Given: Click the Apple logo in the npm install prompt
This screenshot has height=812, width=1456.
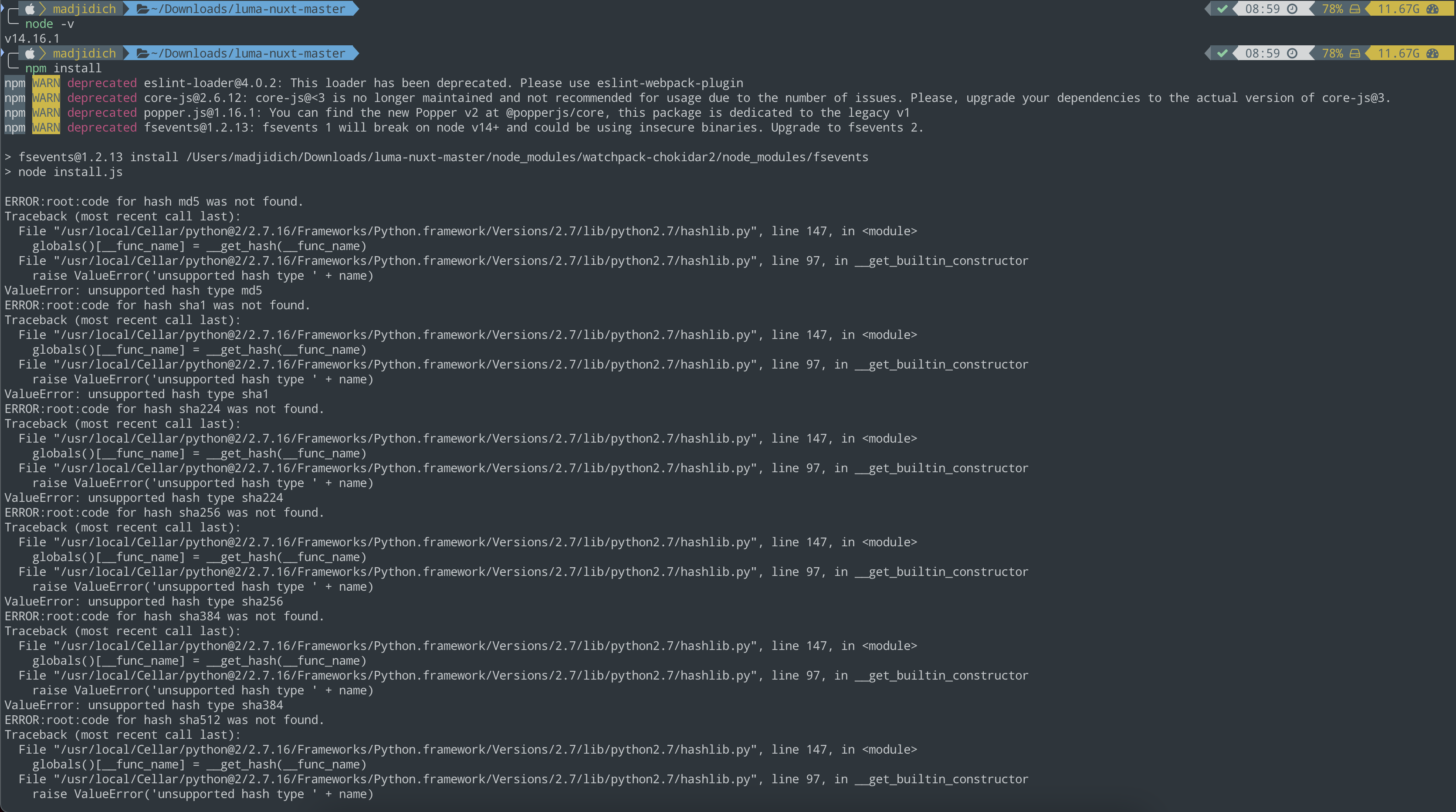Looking at the screenshot, I should click(x=30, y=53).
